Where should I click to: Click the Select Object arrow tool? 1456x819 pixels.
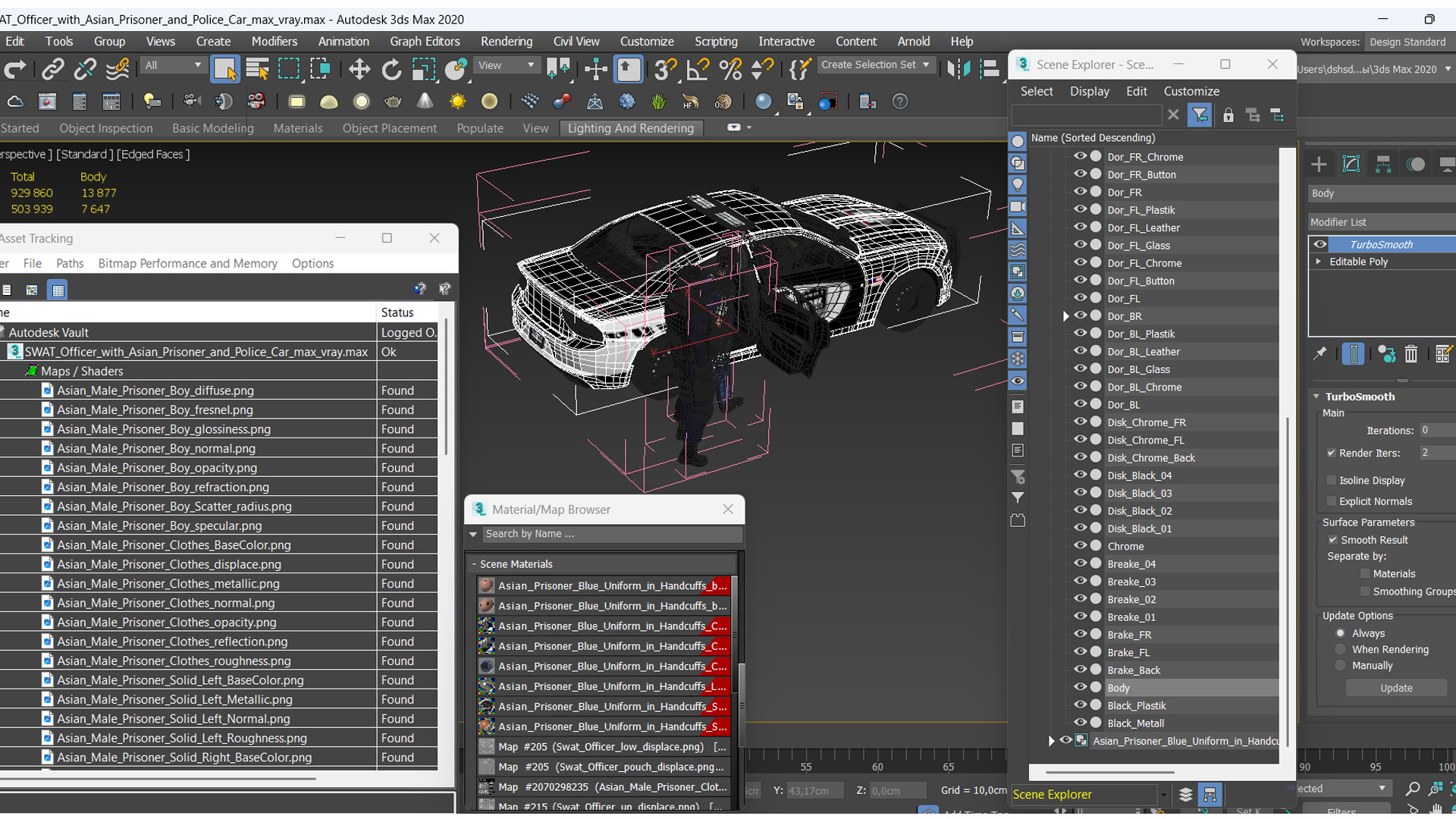click(225, 69)
